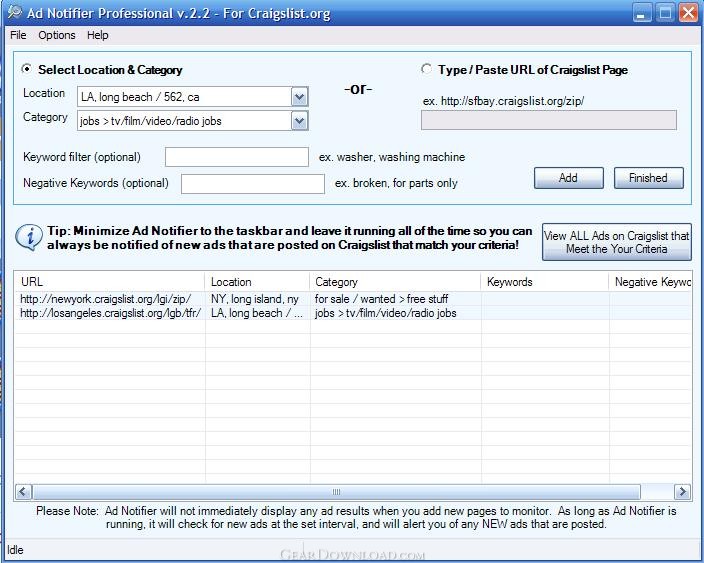This screenshot has height=563, width=704.
Task: Click the Negative Keywords column header
Action: pyautogui.click(x=650, y=282)
